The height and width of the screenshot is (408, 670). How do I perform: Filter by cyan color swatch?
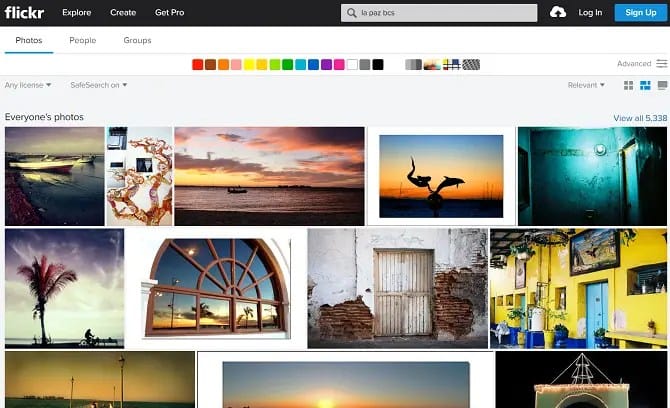300,65
